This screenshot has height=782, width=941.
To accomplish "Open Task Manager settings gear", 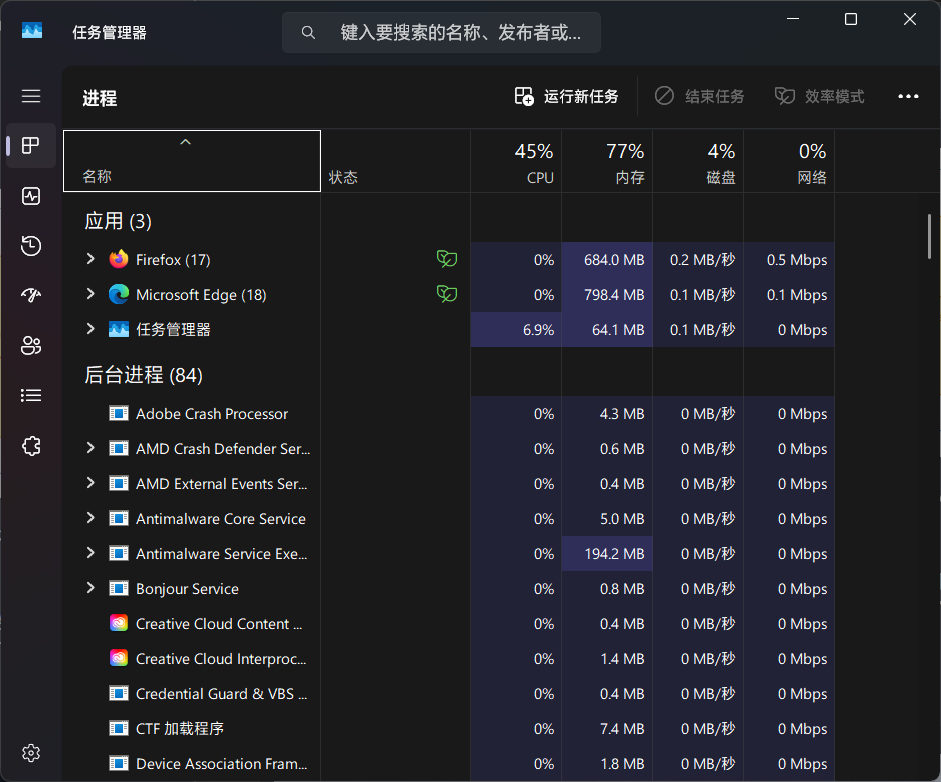I will (x=31, y=752).
